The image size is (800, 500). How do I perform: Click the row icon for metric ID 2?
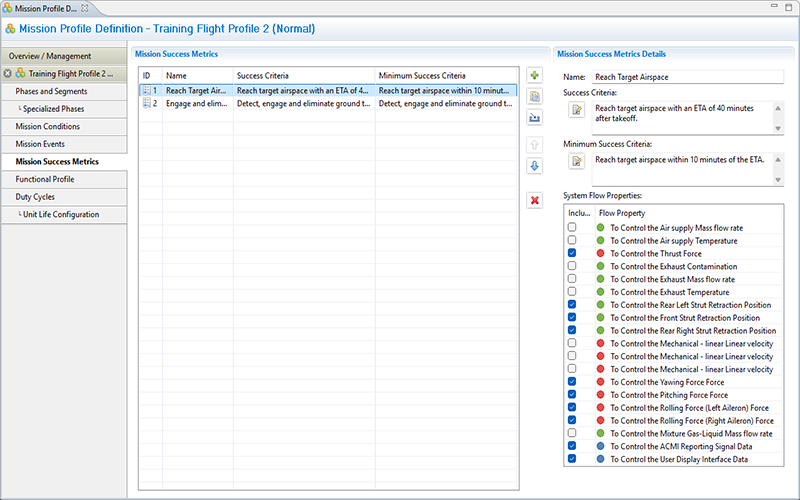(146, 103)
